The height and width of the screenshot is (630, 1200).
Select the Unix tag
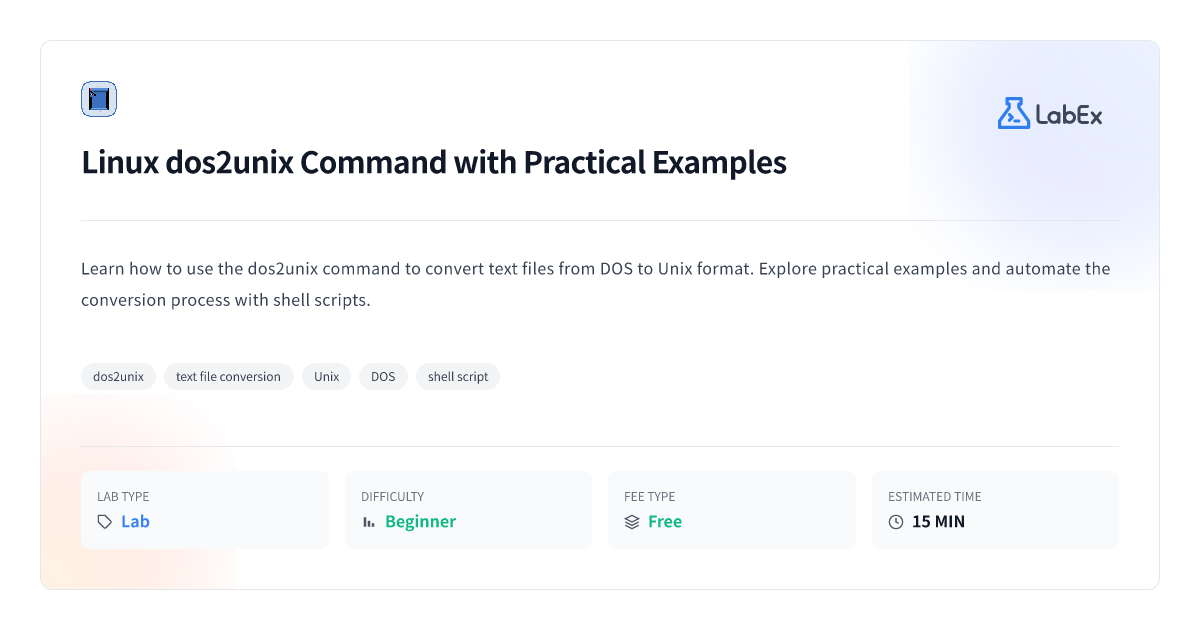[x=326, y=377]
